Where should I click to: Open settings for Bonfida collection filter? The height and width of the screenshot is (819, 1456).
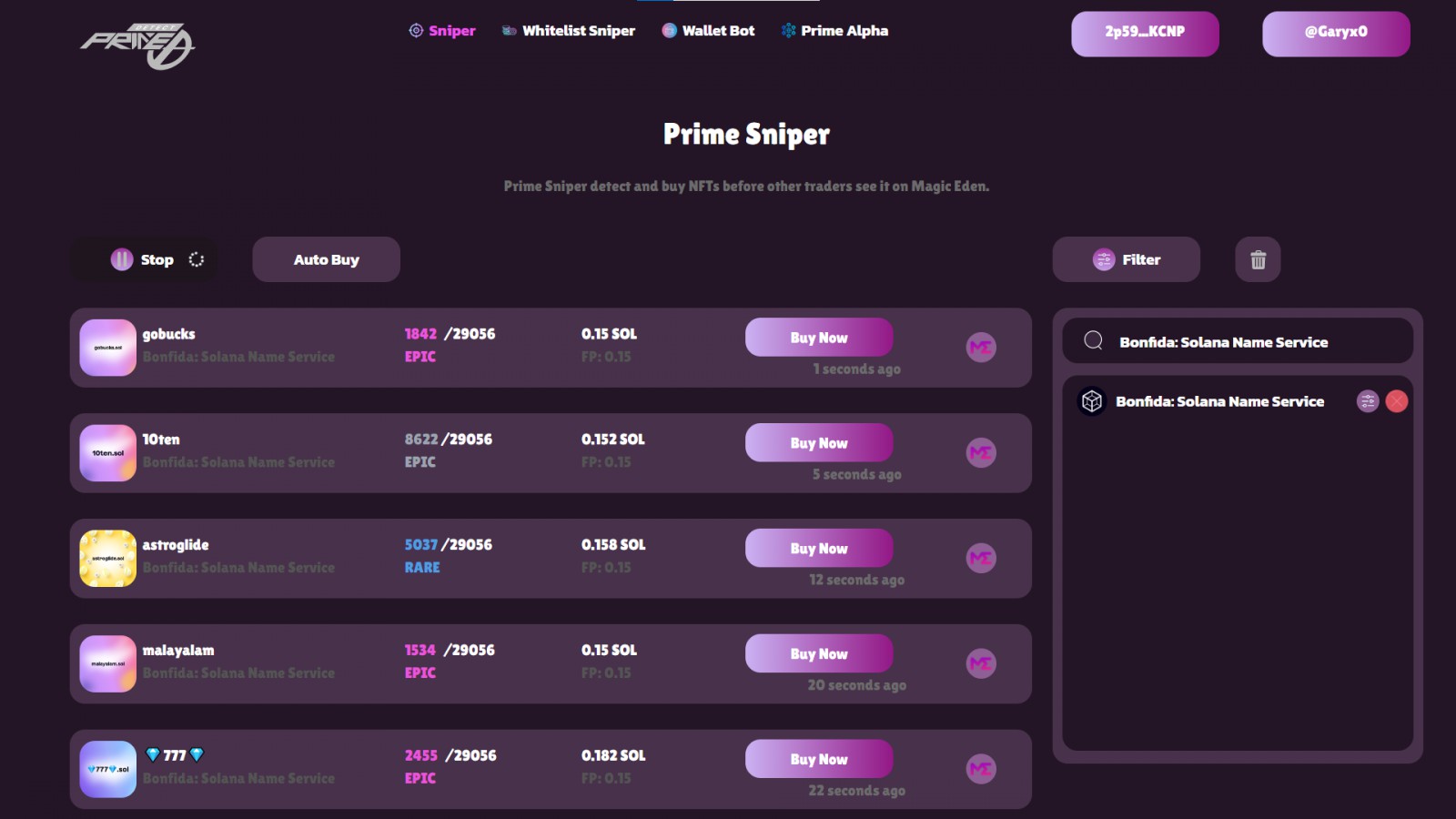(1367, 401)
